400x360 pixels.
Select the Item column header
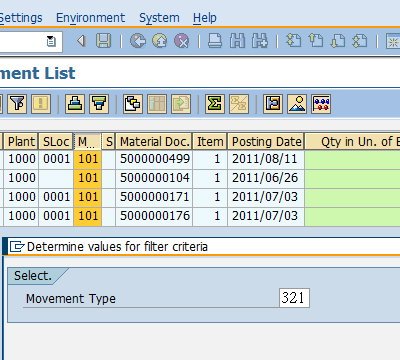(x=210, y=142)
